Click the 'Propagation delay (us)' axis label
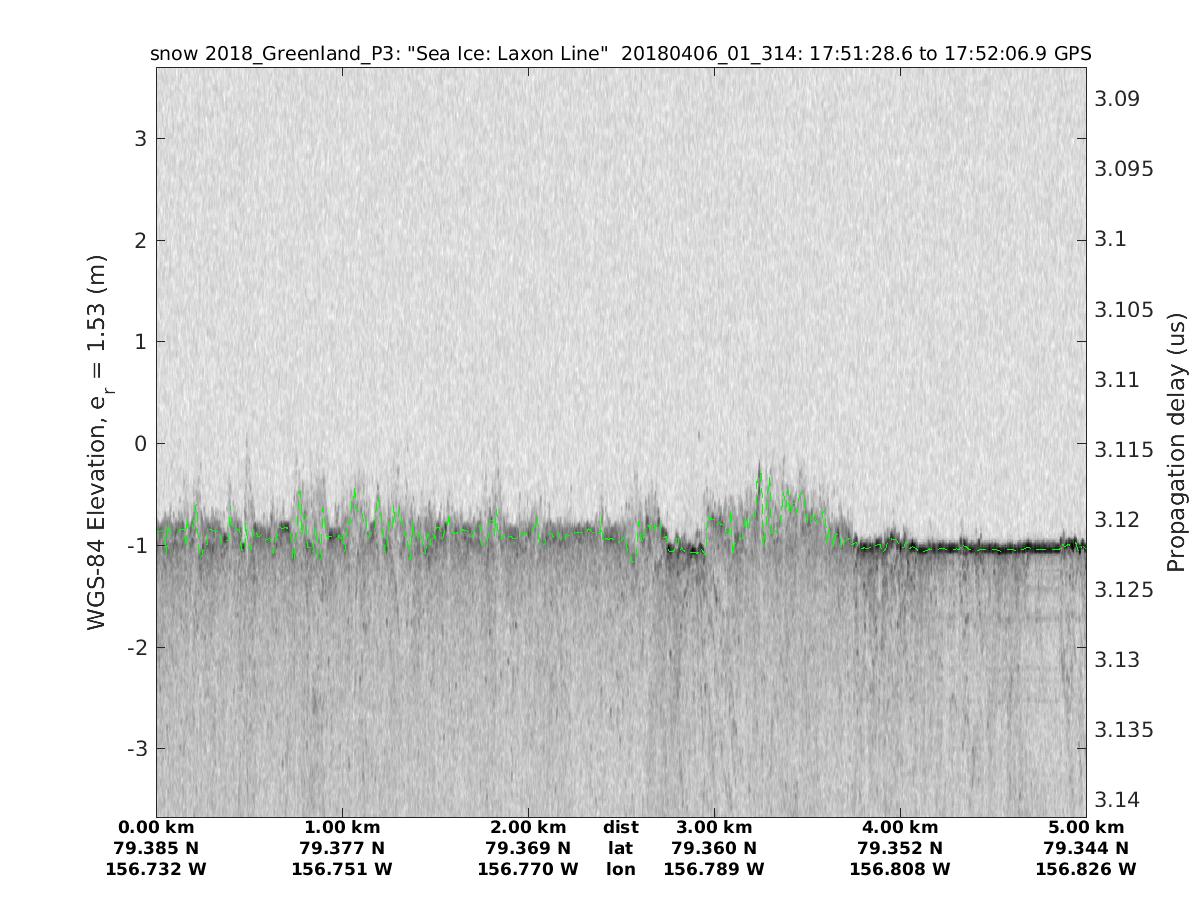The width and height of the screenshot is (1200, 900). [x=1176, y=442]
